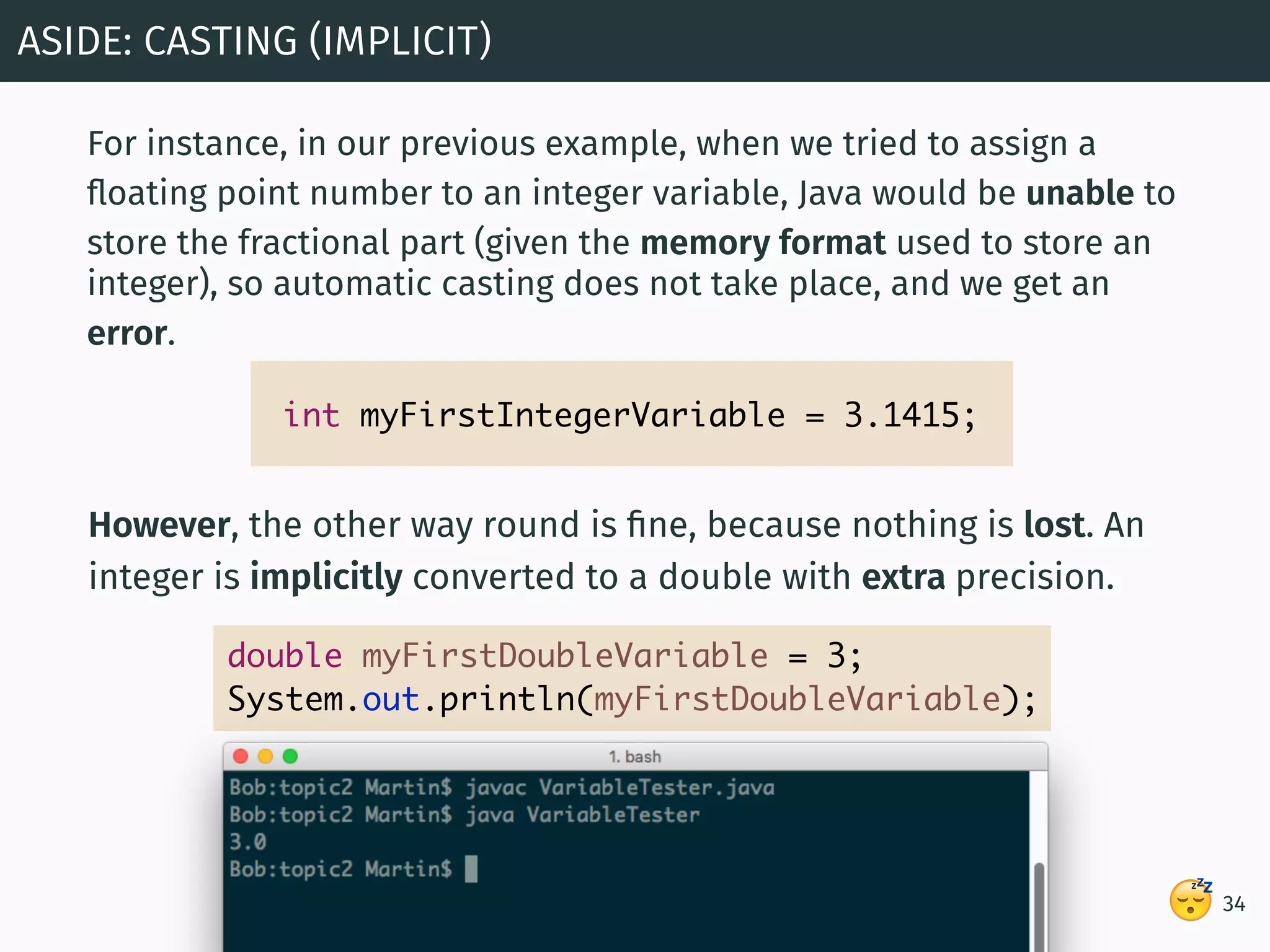The width and height of the screenshot is (1270, 952).
Task: Click the bold phrase 'memory format'
Action: 763,242
